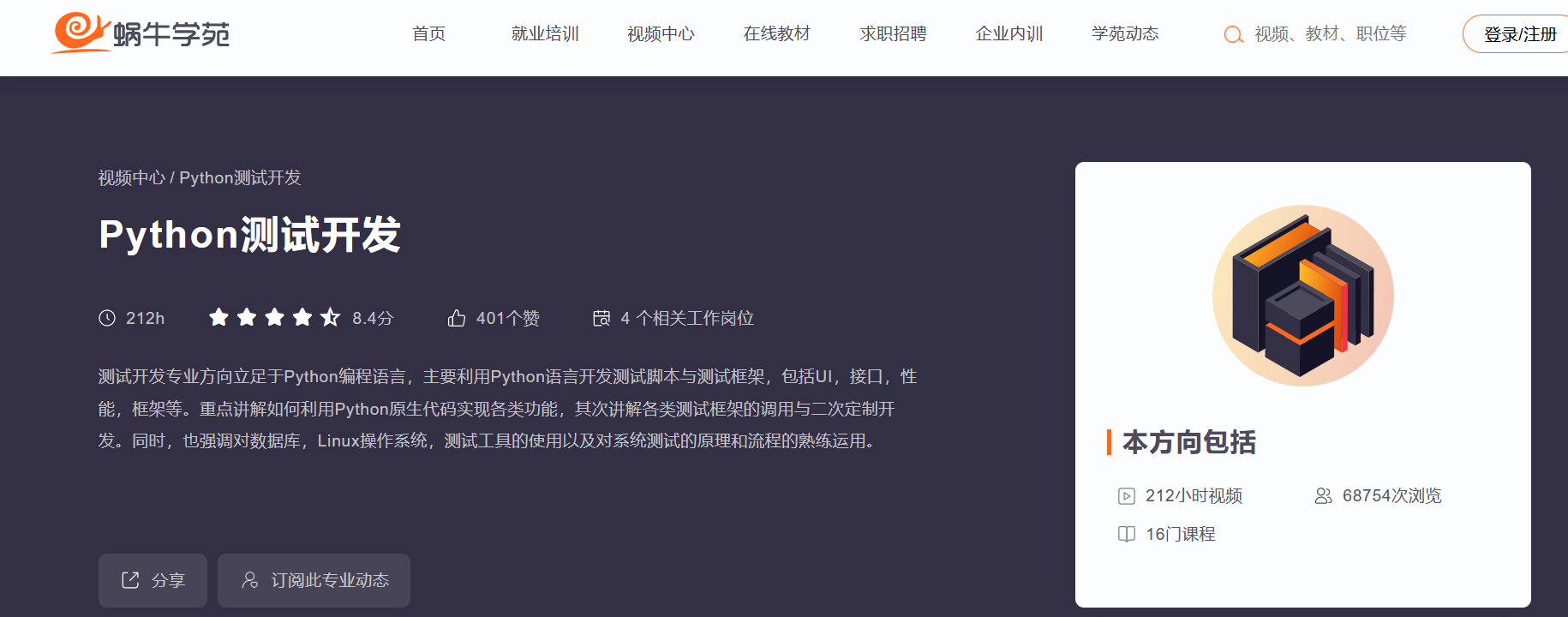1568x617 pixels.
Task: Click the 视频中心 breadcrumb link
Action: tap(131, 177)
